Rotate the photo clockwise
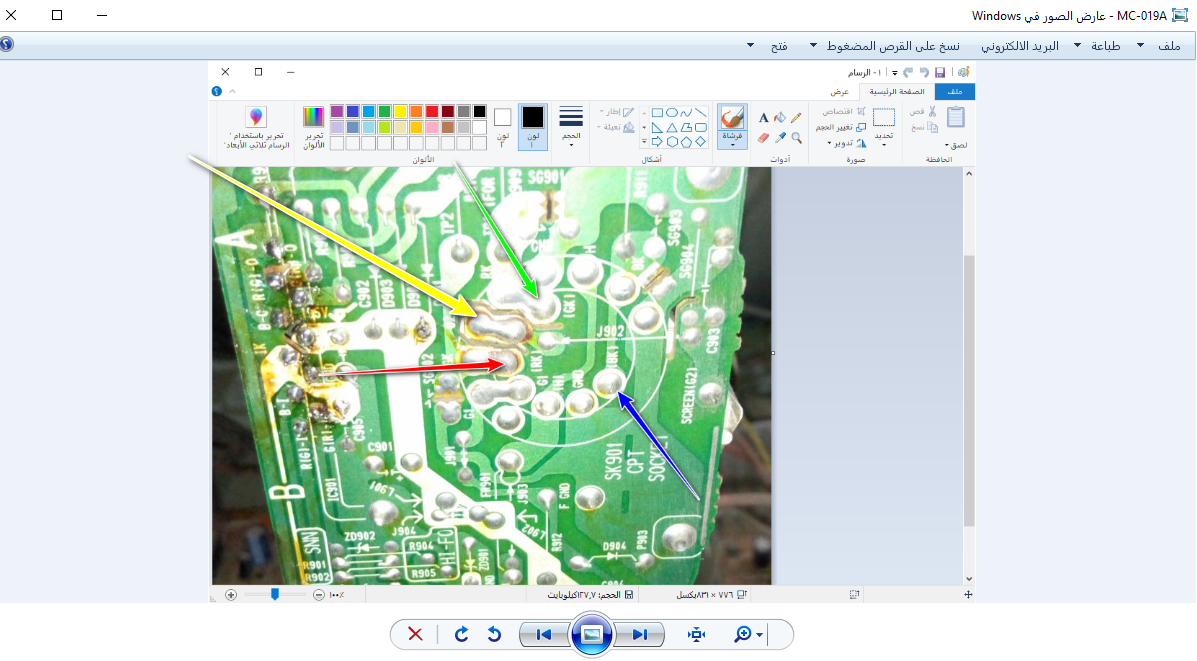Screen dimensions: 1197x661 461,634
